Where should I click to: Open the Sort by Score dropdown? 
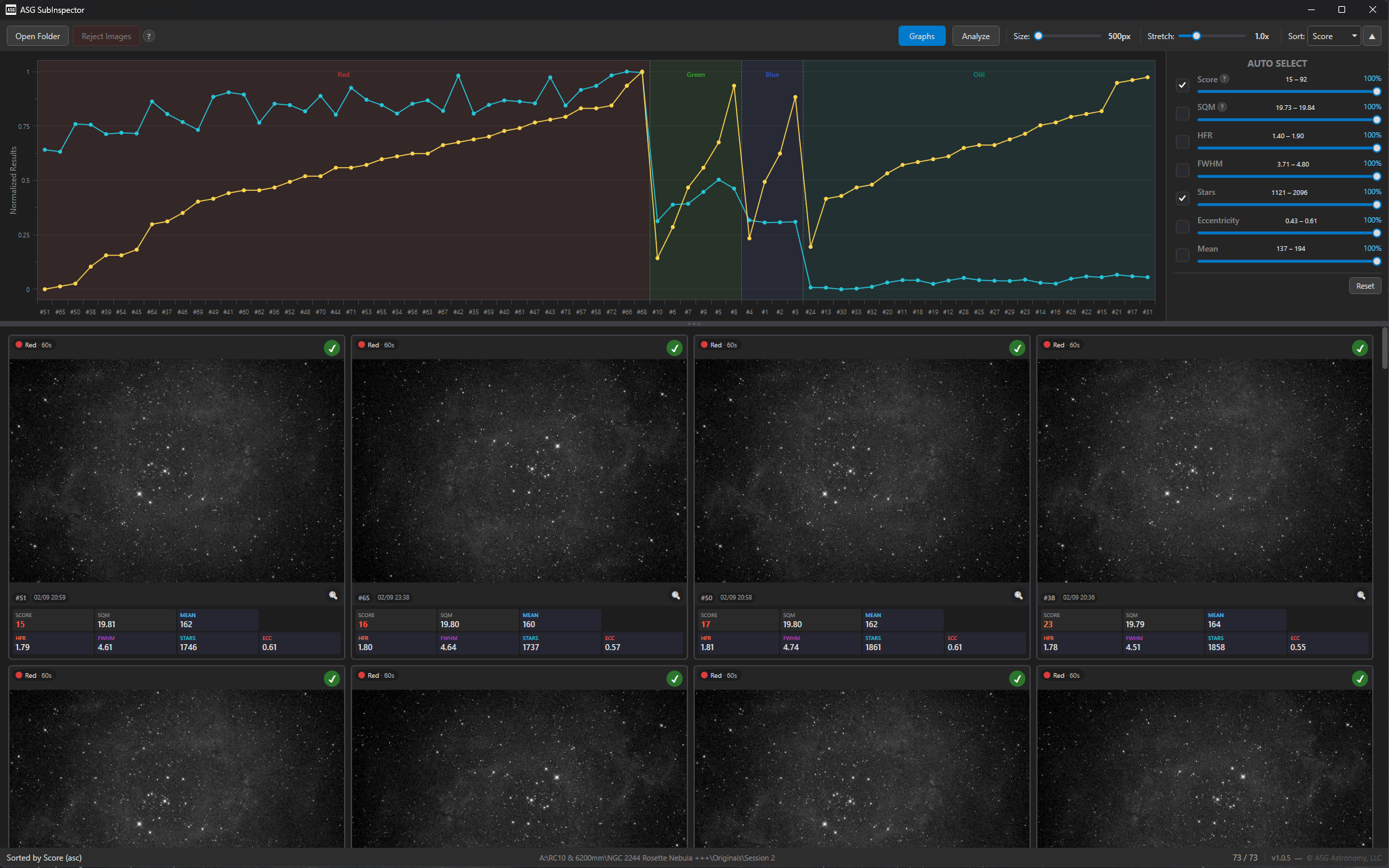[x=1334, y=36]
